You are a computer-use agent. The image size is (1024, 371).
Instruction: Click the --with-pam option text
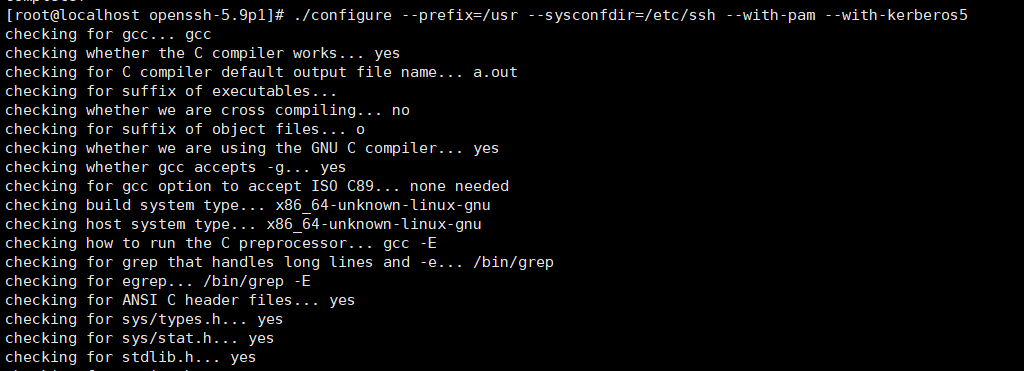coord(771,15)
